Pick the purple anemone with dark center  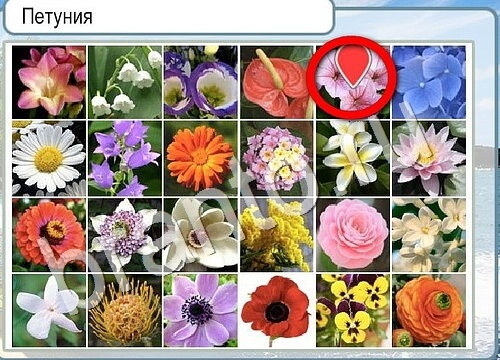click(201, 311)
